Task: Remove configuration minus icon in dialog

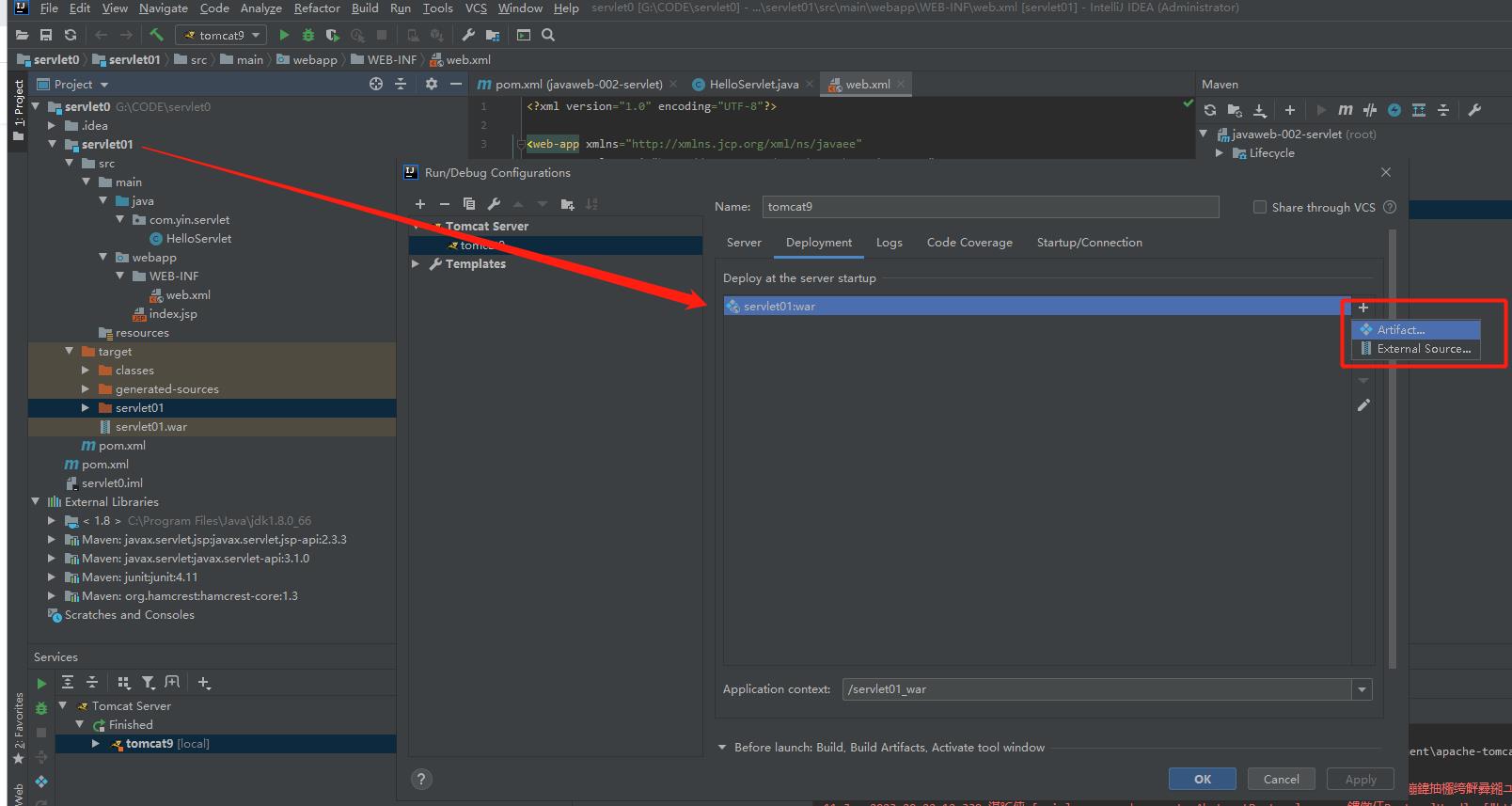Action: coord(445,204)
